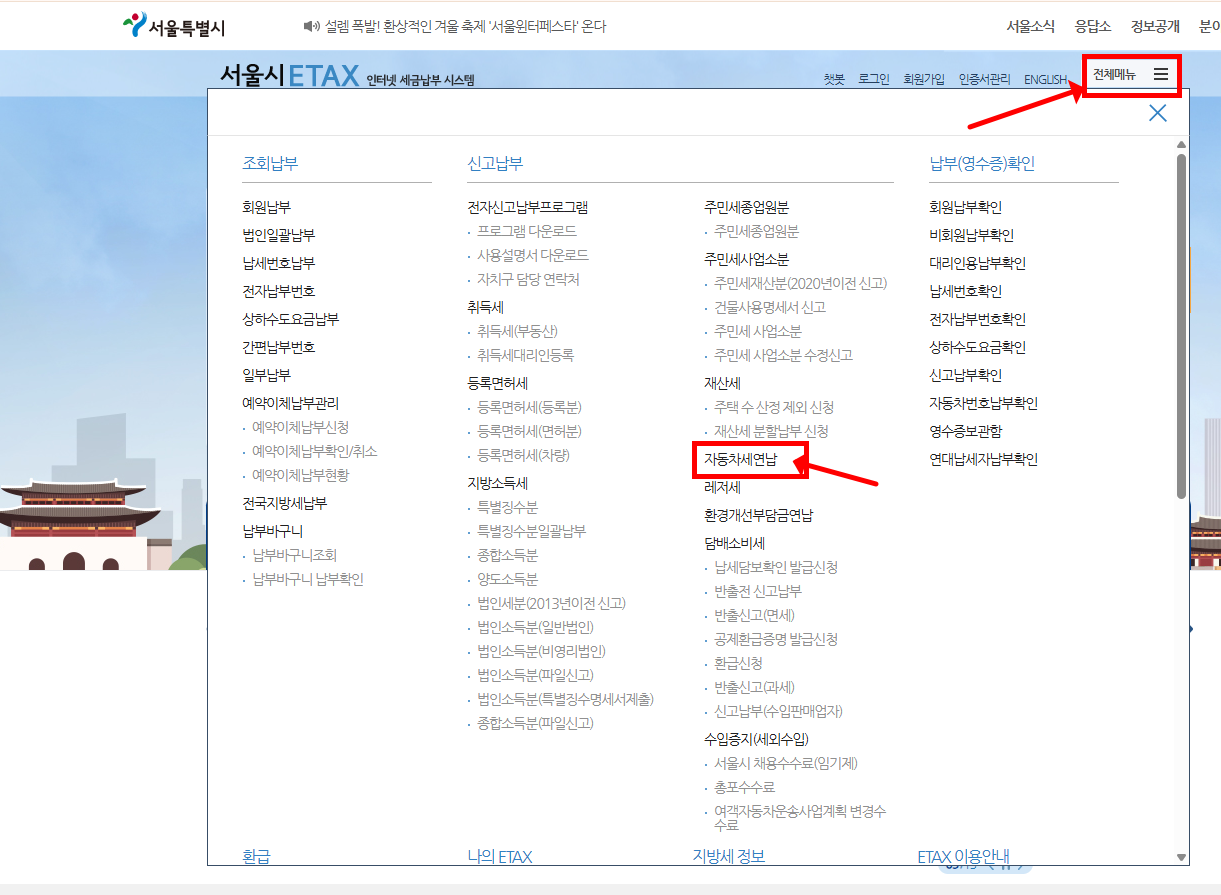The height and width of the screenshot is (895, 1221).
Task: Select 법인일괄납부
Action: (x=278, y=235)
